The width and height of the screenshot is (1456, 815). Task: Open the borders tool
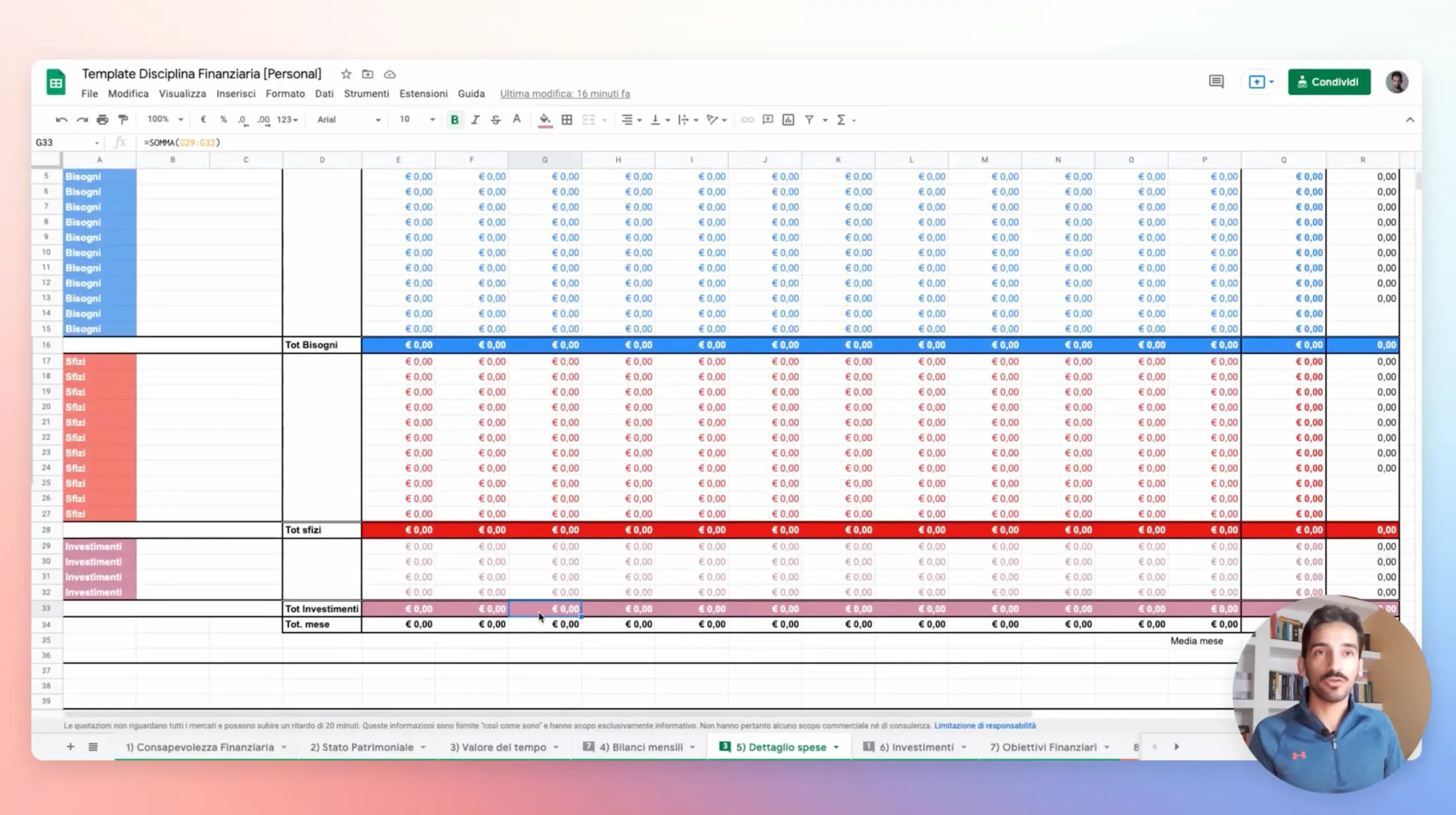567,120
